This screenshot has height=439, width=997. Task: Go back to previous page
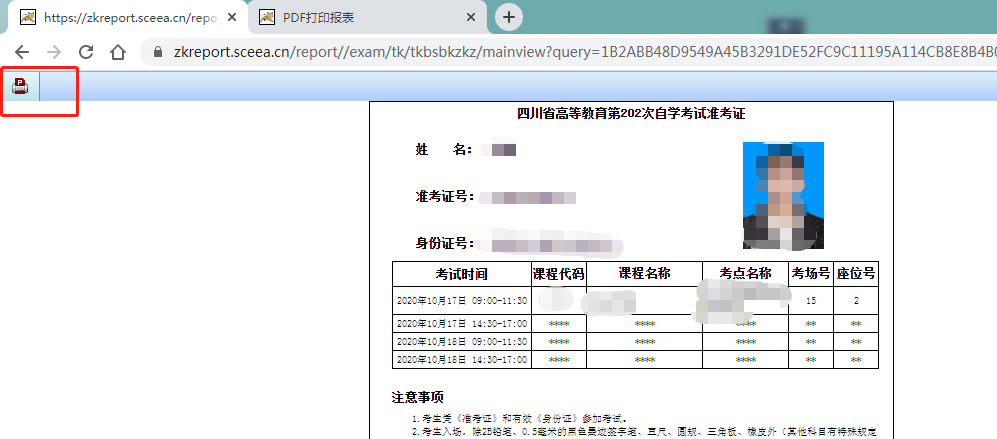[x=22, y=52]
